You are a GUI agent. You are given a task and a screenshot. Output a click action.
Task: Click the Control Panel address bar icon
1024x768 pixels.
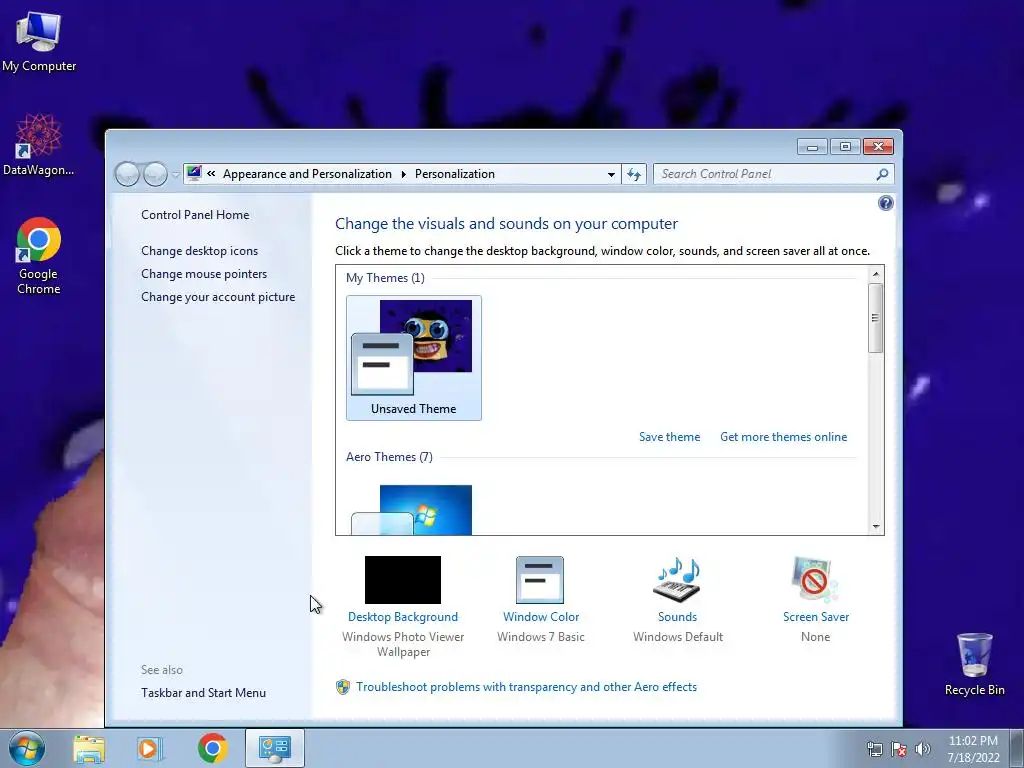(194, 174)
